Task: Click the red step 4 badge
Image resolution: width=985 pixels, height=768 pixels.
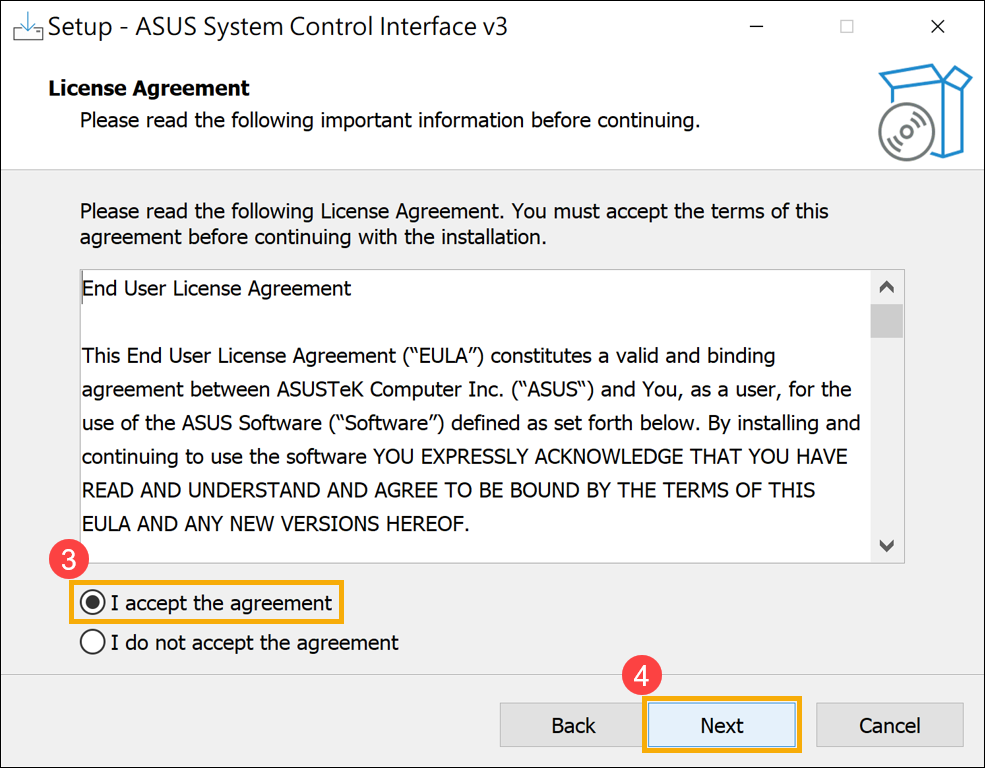Action: 642,677
